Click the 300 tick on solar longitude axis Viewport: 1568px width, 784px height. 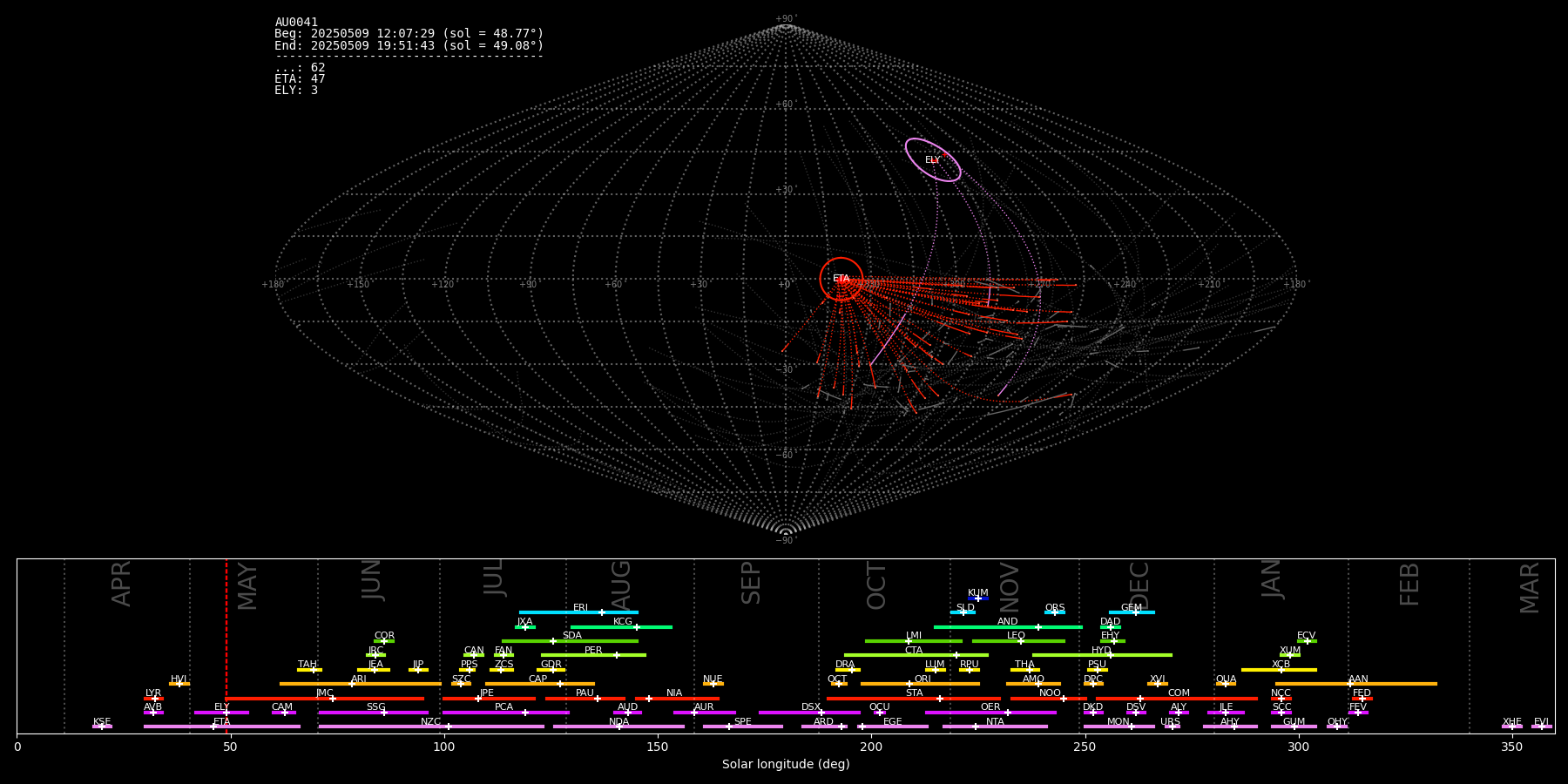[x=1298, y=747]
